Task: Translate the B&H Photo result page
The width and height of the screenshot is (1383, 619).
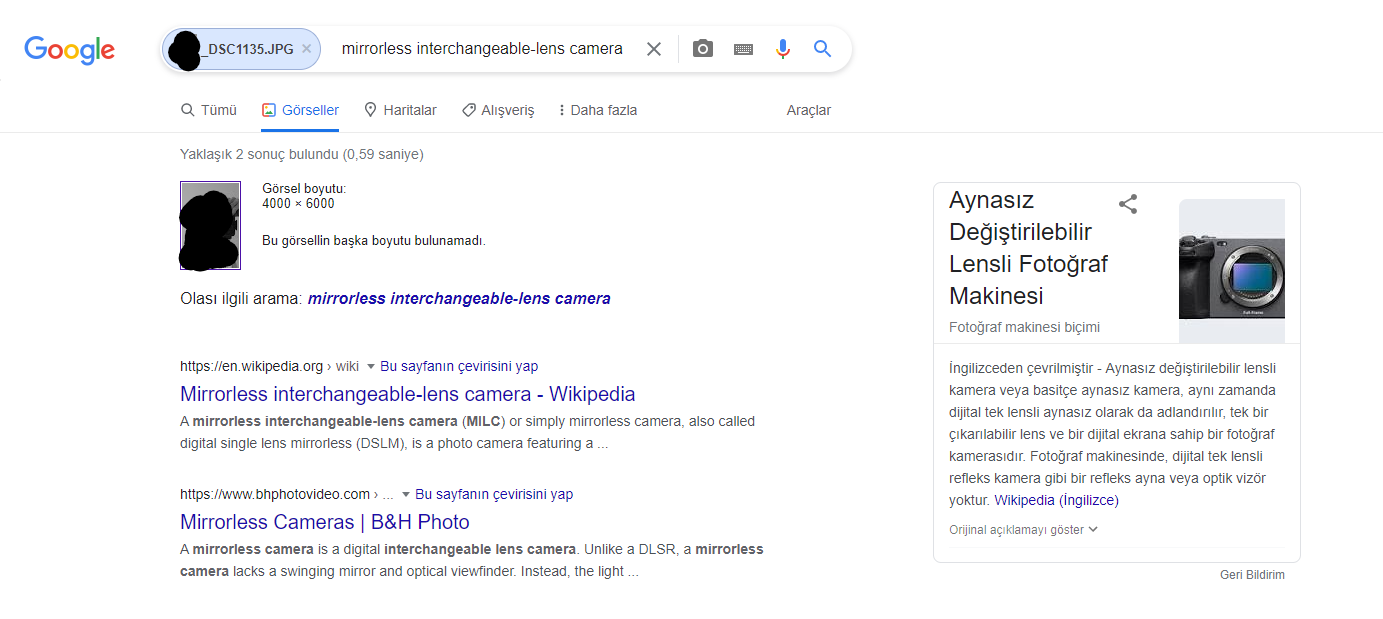Action: tap(494, 494)
